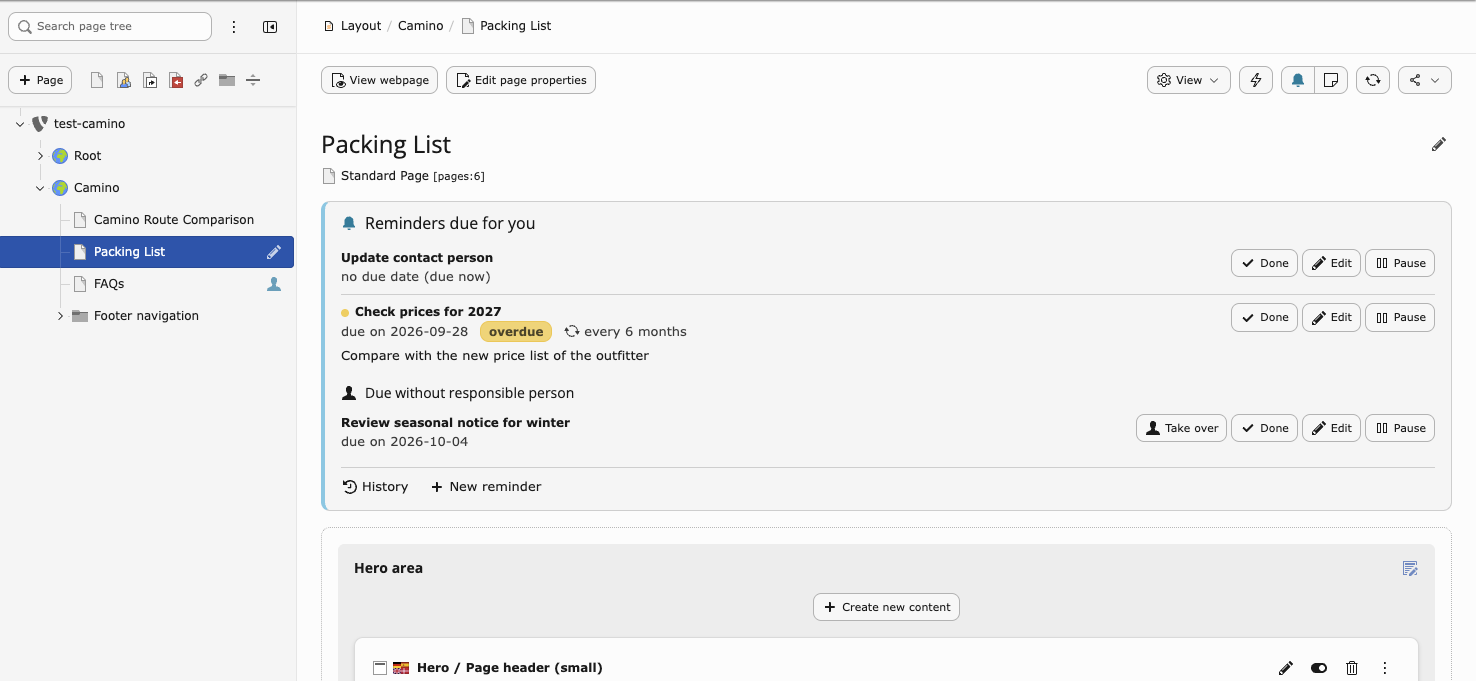Add a new page with the Page button
The image size is (1476, 681).
(x=40, y=80)
